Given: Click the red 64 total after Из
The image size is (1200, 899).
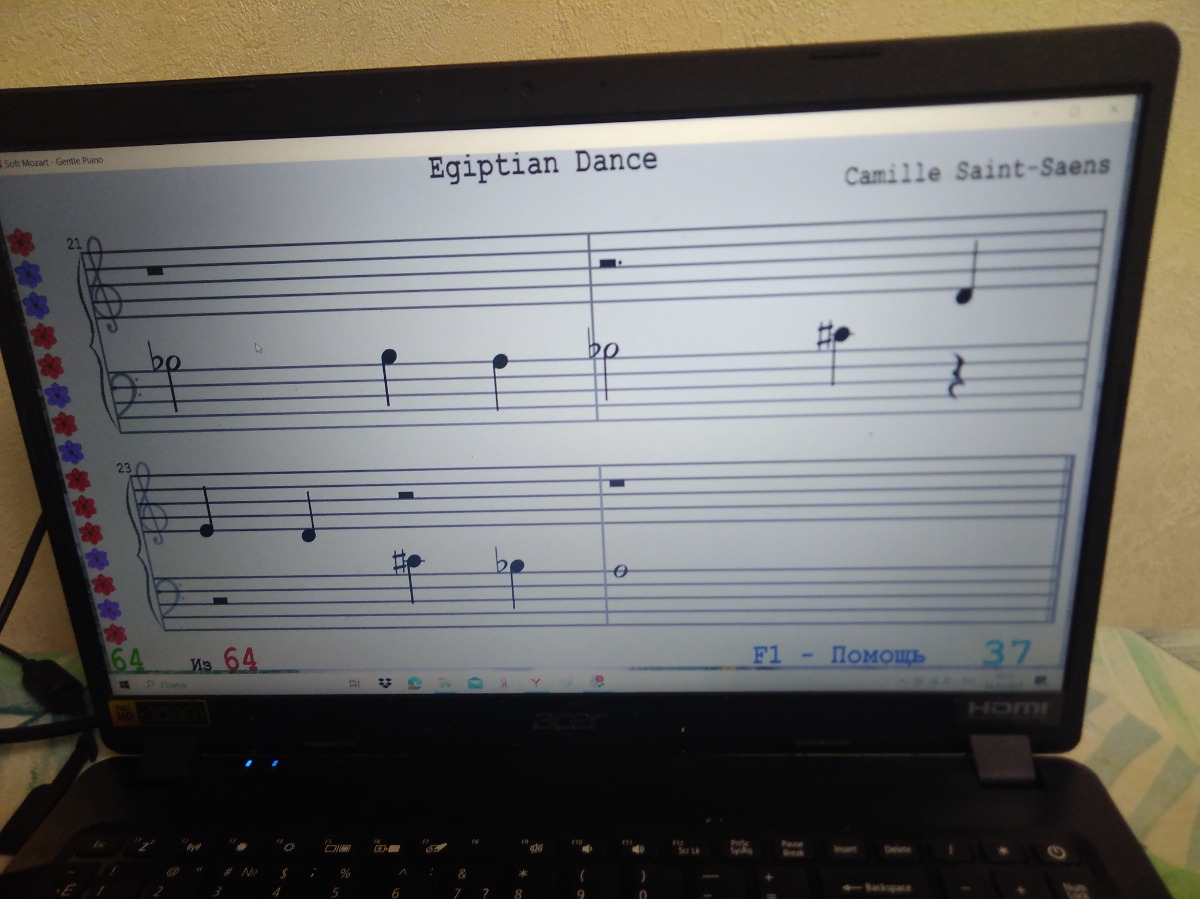Looking at the screenshot, I should [x=239, y=660].
